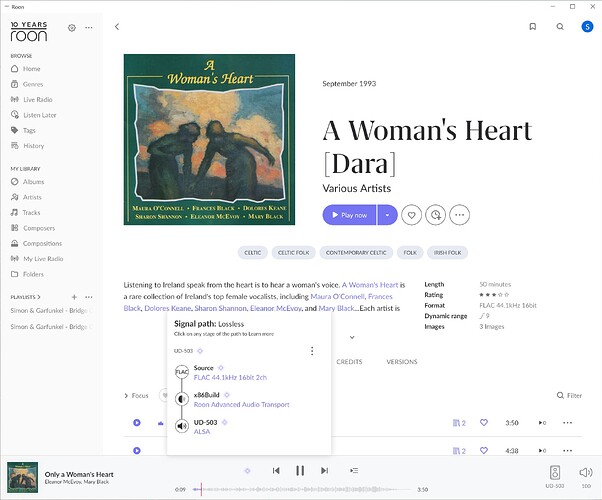Open History in the sidebar
Screen dimensions: 602x500
(x=27, y=146)
